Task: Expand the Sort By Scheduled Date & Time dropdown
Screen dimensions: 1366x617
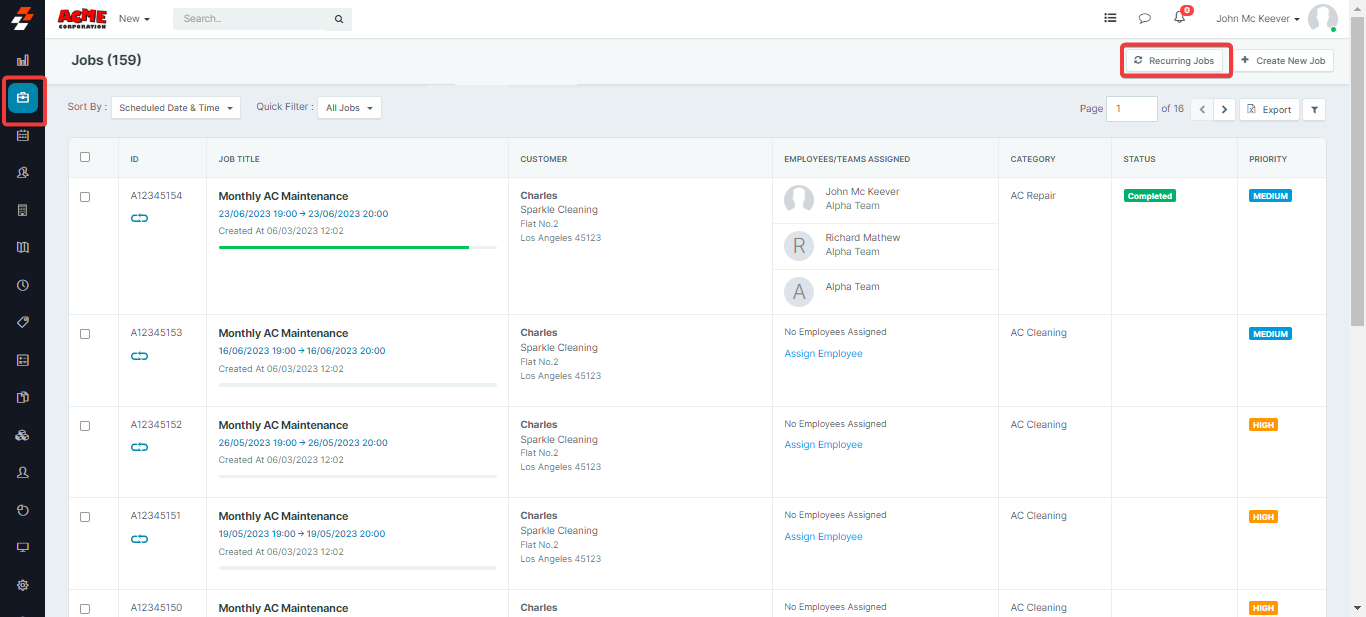Action: pos(175,108)
